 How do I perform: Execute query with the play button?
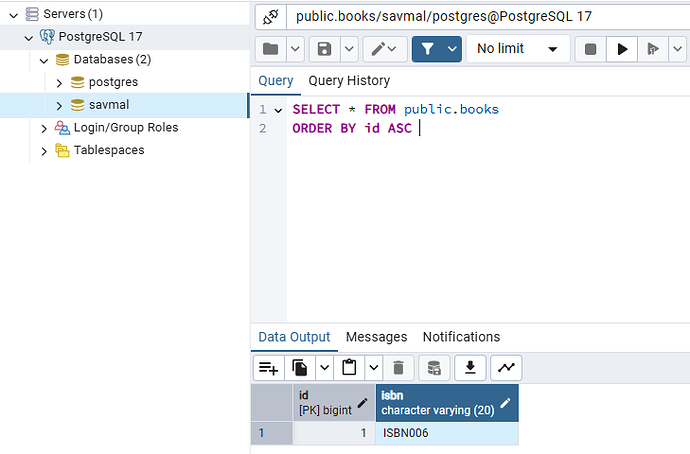[622, 49]
